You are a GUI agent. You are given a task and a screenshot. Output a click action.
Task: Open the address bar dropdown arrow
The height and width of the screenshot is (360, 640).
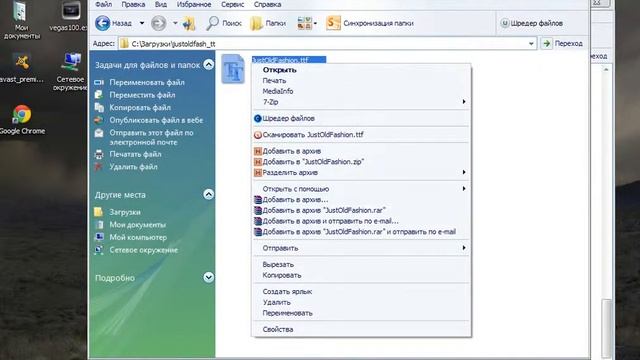point(531,44)
